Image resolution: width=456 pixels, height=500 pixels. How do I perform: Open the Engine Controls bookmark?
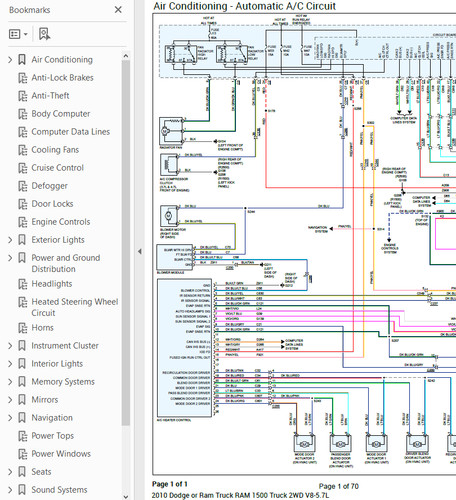tap(61, 222)
